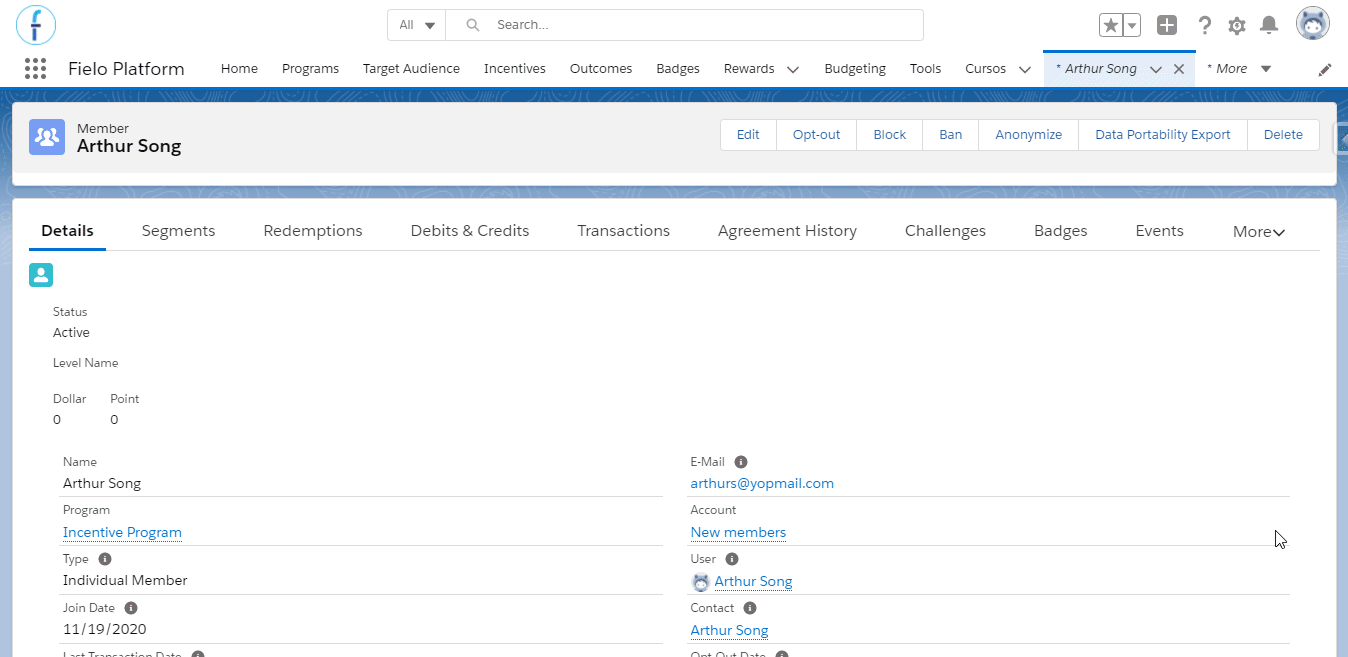Click the Individual Member type value
Viewport: 1348px width, 657px height.
(x=125, y=580)
